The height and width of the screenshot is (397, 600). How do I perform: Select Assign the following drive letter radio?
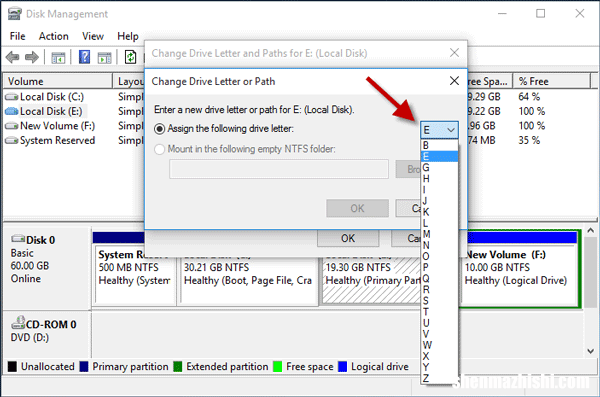coord(160,129)
